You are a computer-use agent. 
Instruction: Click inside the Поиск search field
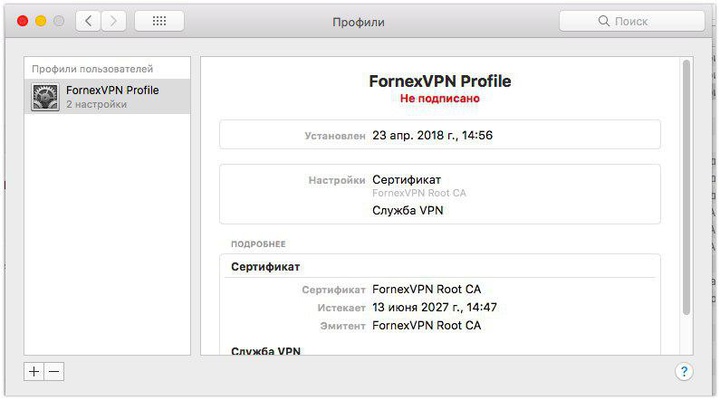(x=632, y=21)
